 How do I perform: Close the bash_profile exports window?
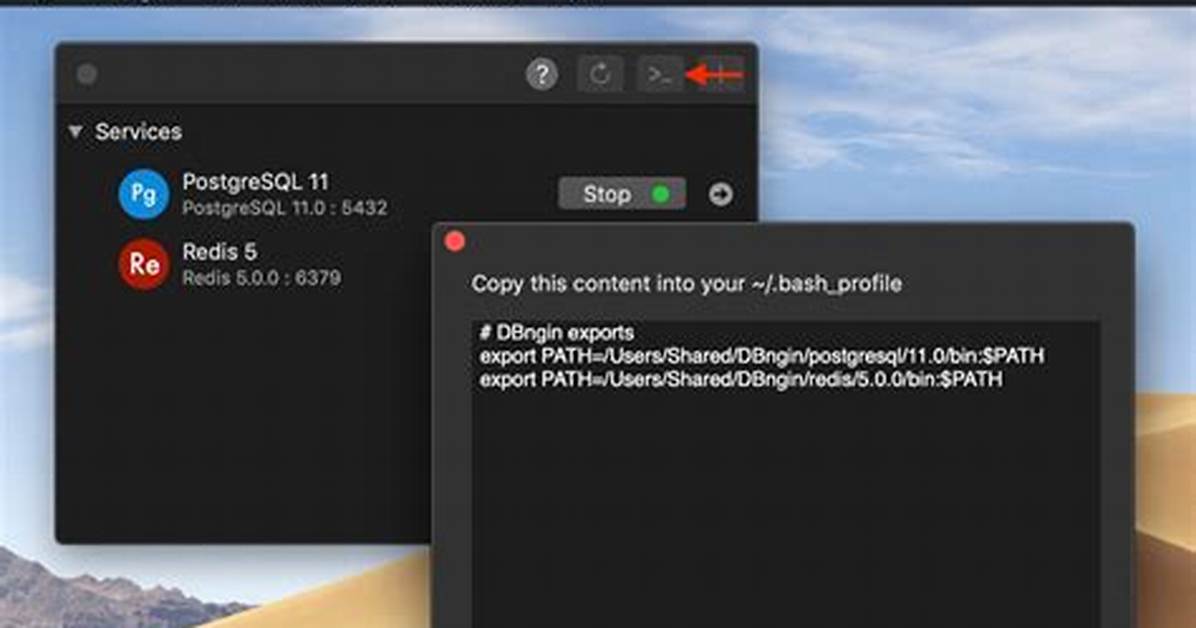click(455, 242)
